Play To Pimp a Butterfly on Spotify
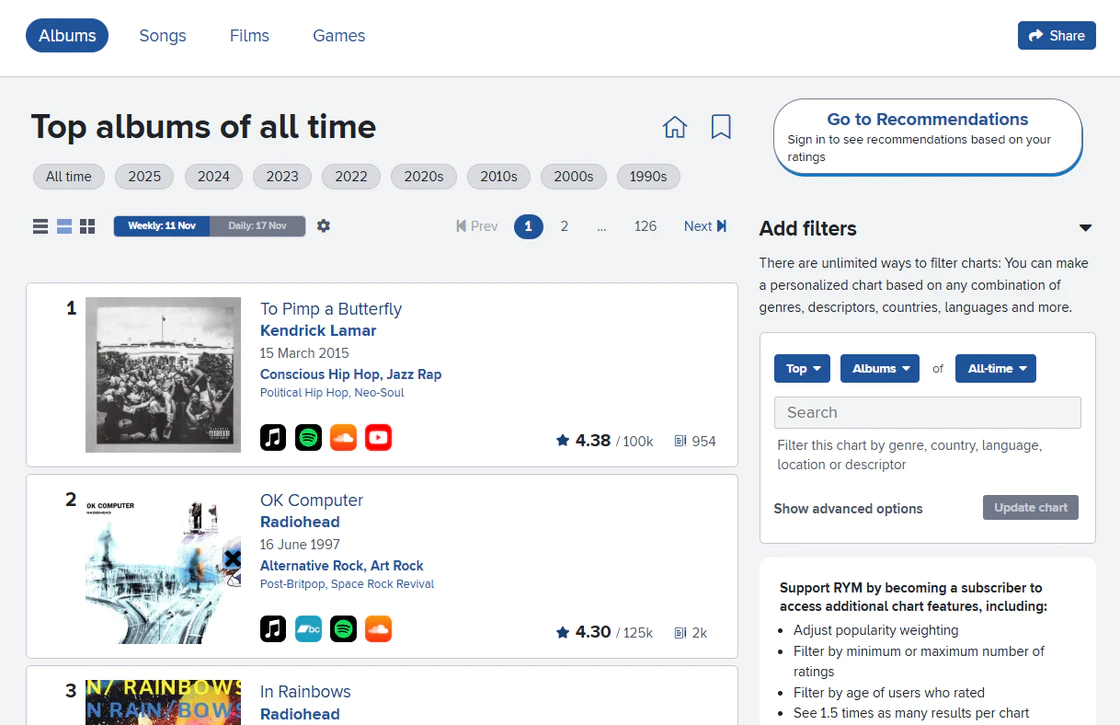 [308, 437]
